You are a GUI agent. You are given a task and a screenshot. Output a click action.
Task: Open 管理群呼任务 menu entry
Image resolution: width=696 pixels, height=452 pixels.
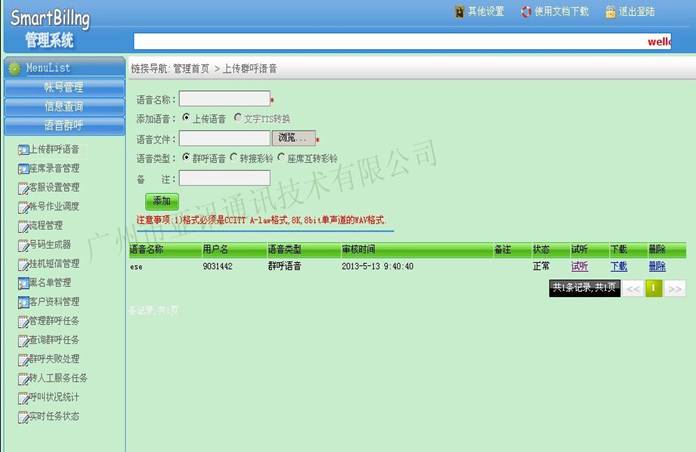pos(54,321)
